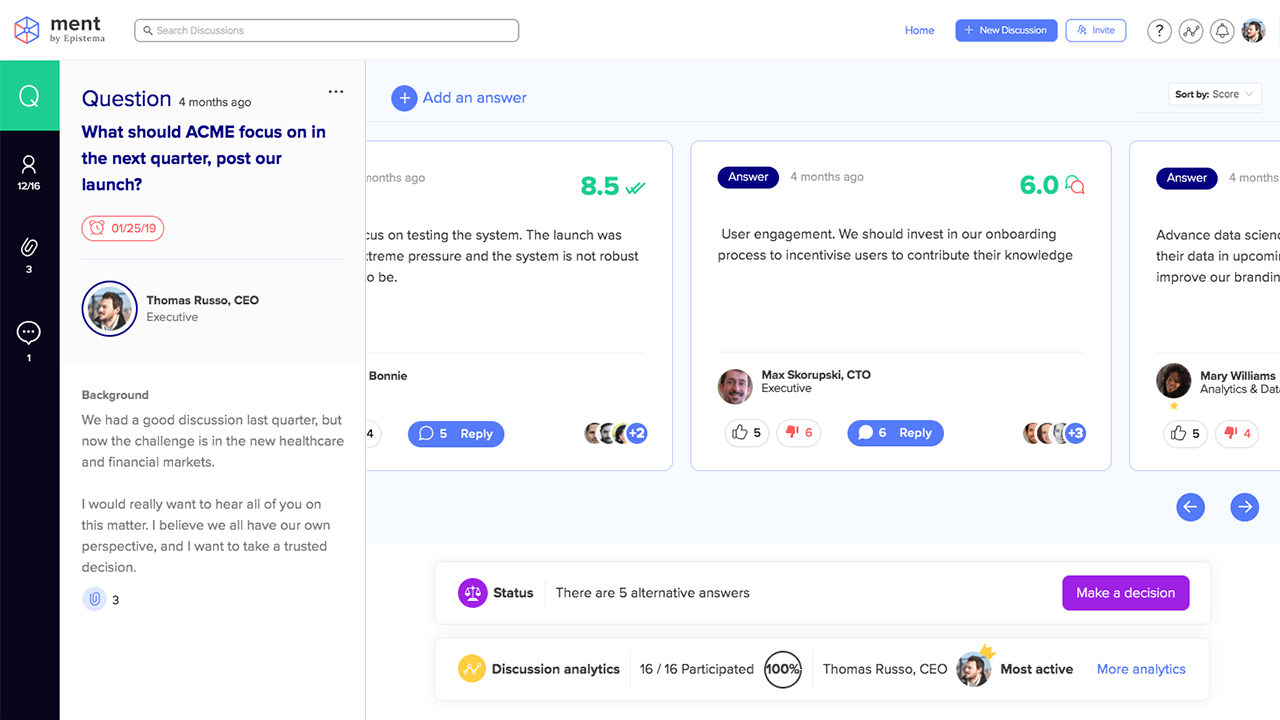View Max Skorupski's avatar
The width and height of the screenshot is (1280, 720).
(735, 386)
